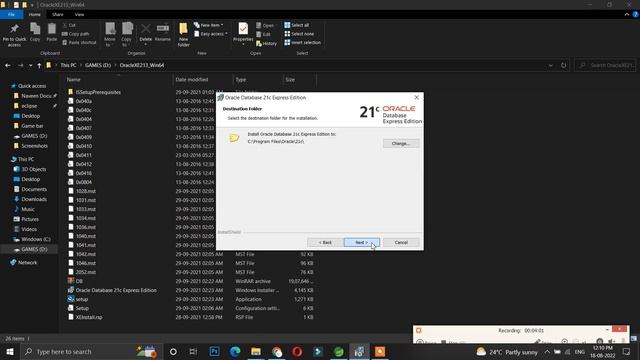Click the Back button in installer
The height and width of the screenshot is (360, 640).
pos(325,242)
